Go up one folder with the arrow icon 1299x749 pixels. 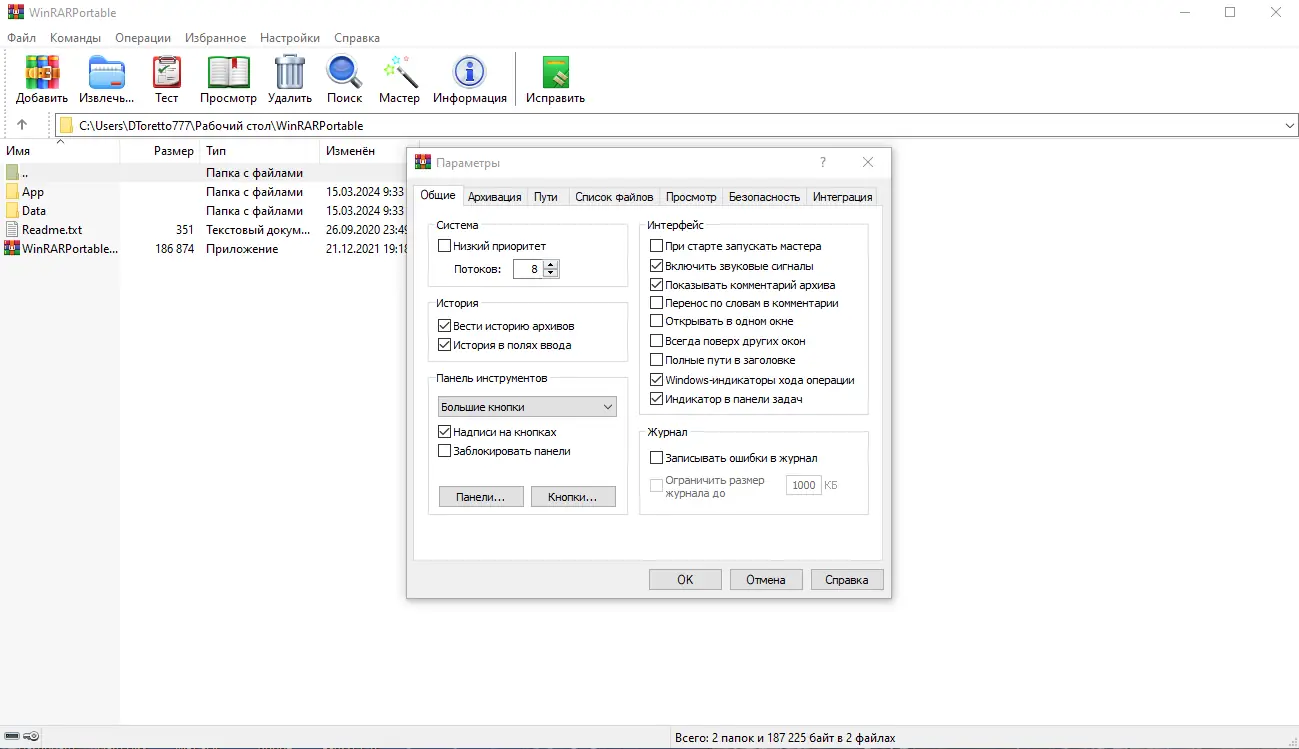point(22,126)
